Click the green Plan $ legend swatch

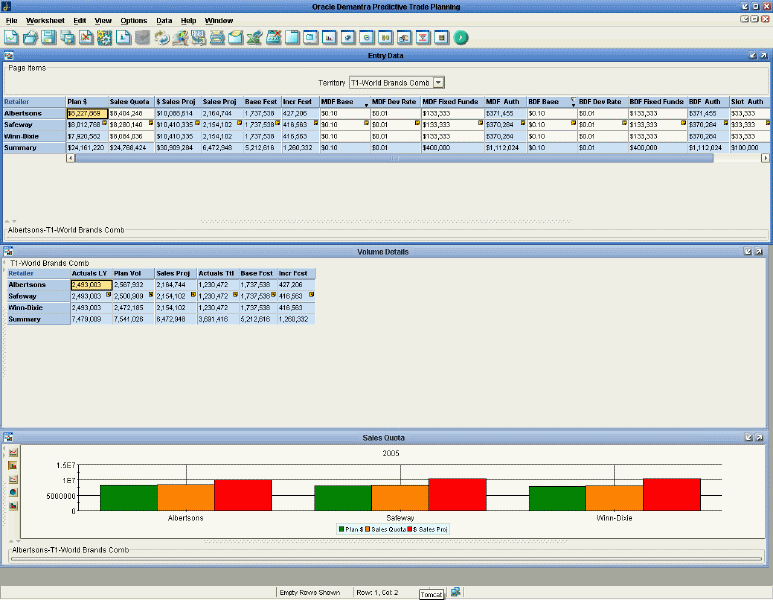pos(341,529)
